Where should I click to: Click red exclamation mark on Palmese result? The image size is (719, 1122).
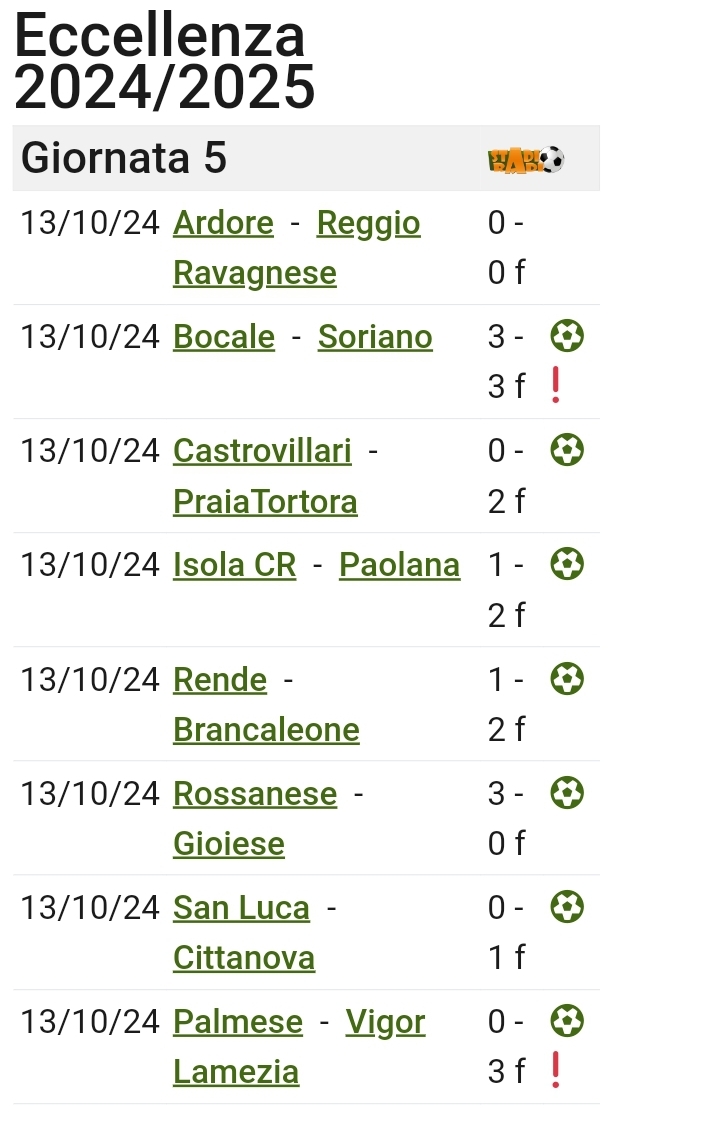click(x=556, y=1070)
